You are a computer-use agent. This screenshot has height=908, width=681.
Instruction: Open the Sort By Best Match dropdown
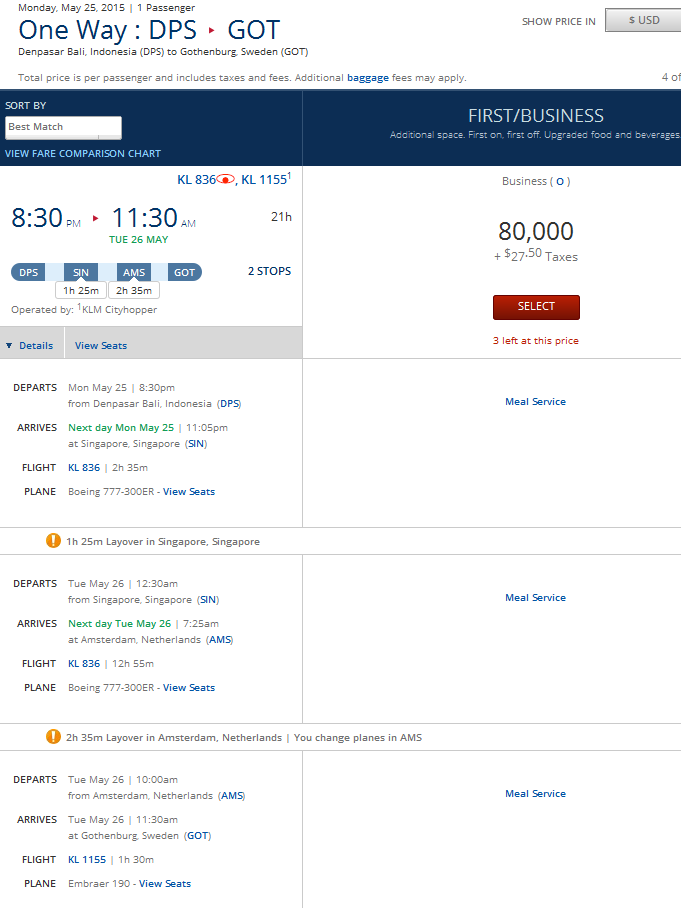[64, 127]
